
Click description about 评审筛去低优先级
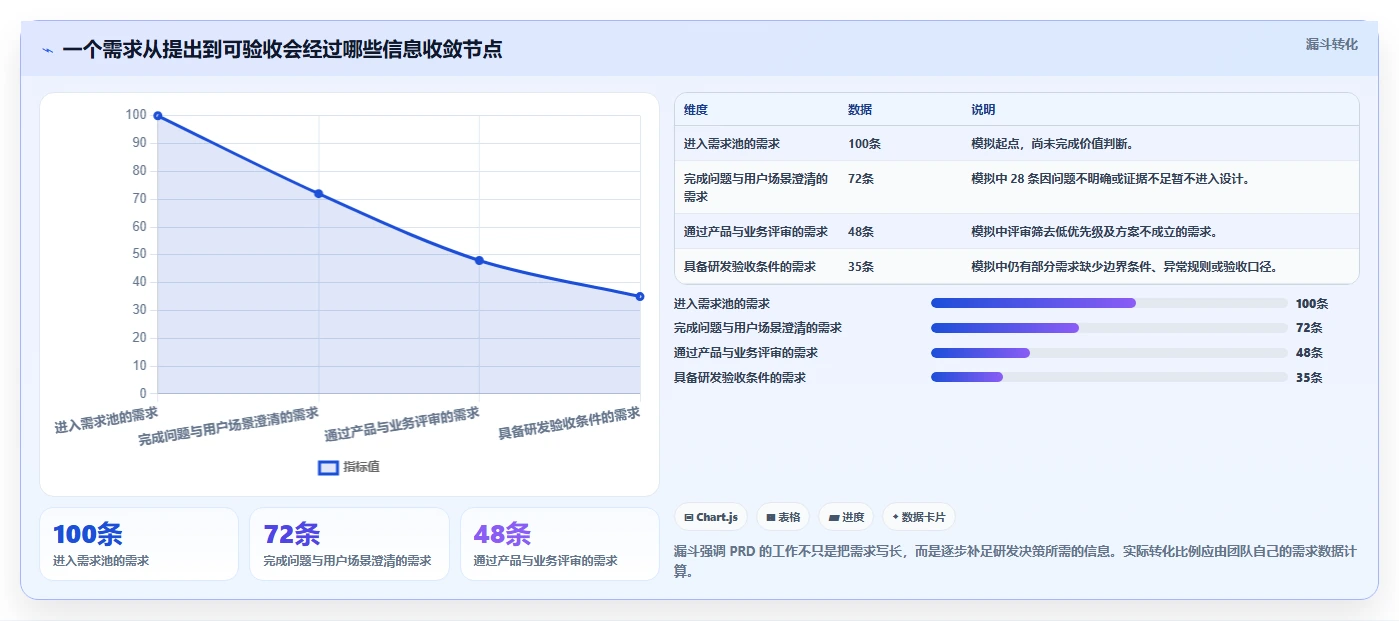click(x=1094, y=232)
